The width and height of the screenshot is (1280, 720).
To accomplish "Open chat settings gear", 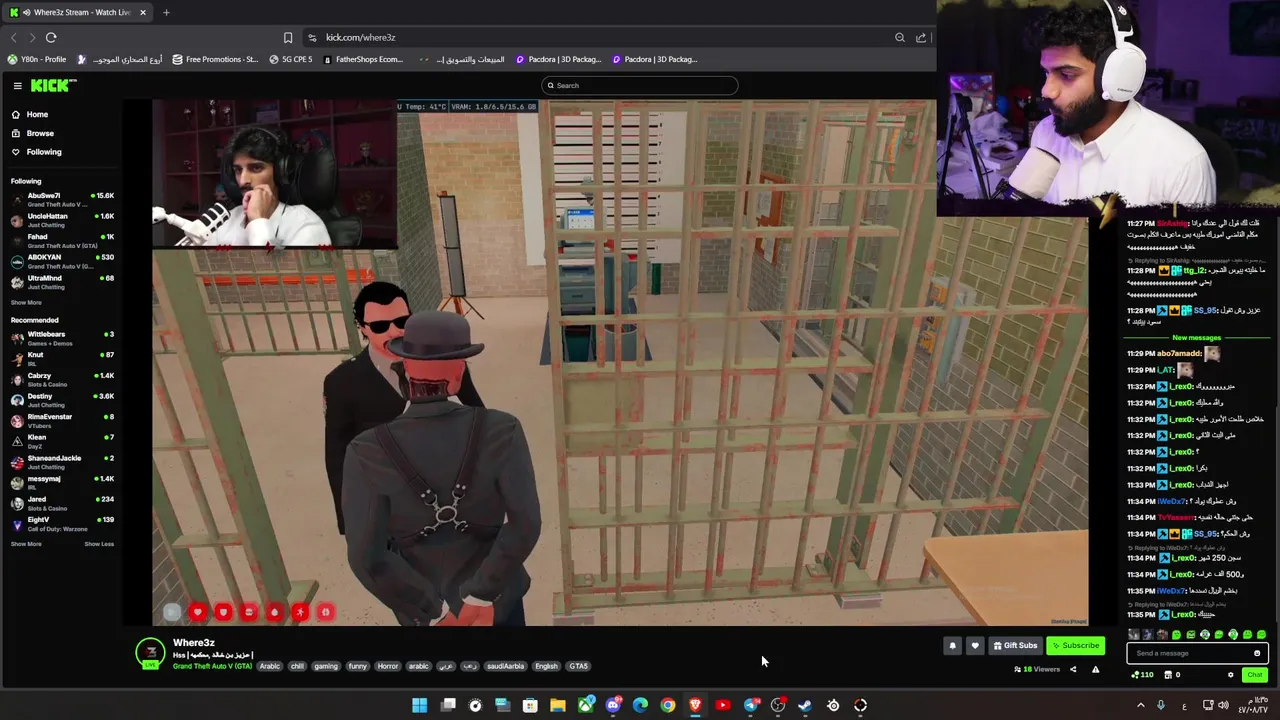I will pyautogui.click(x=1231, y=675).
